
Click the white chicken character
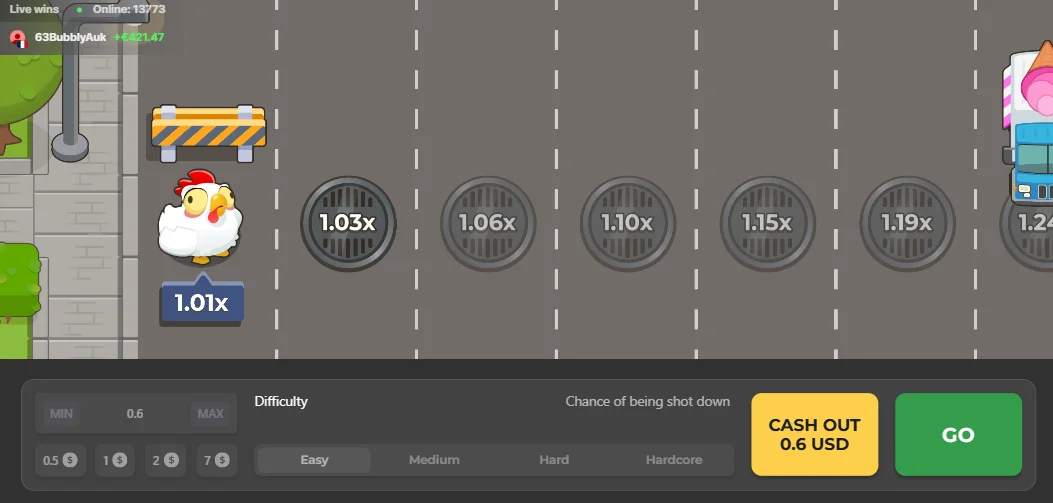201,216
